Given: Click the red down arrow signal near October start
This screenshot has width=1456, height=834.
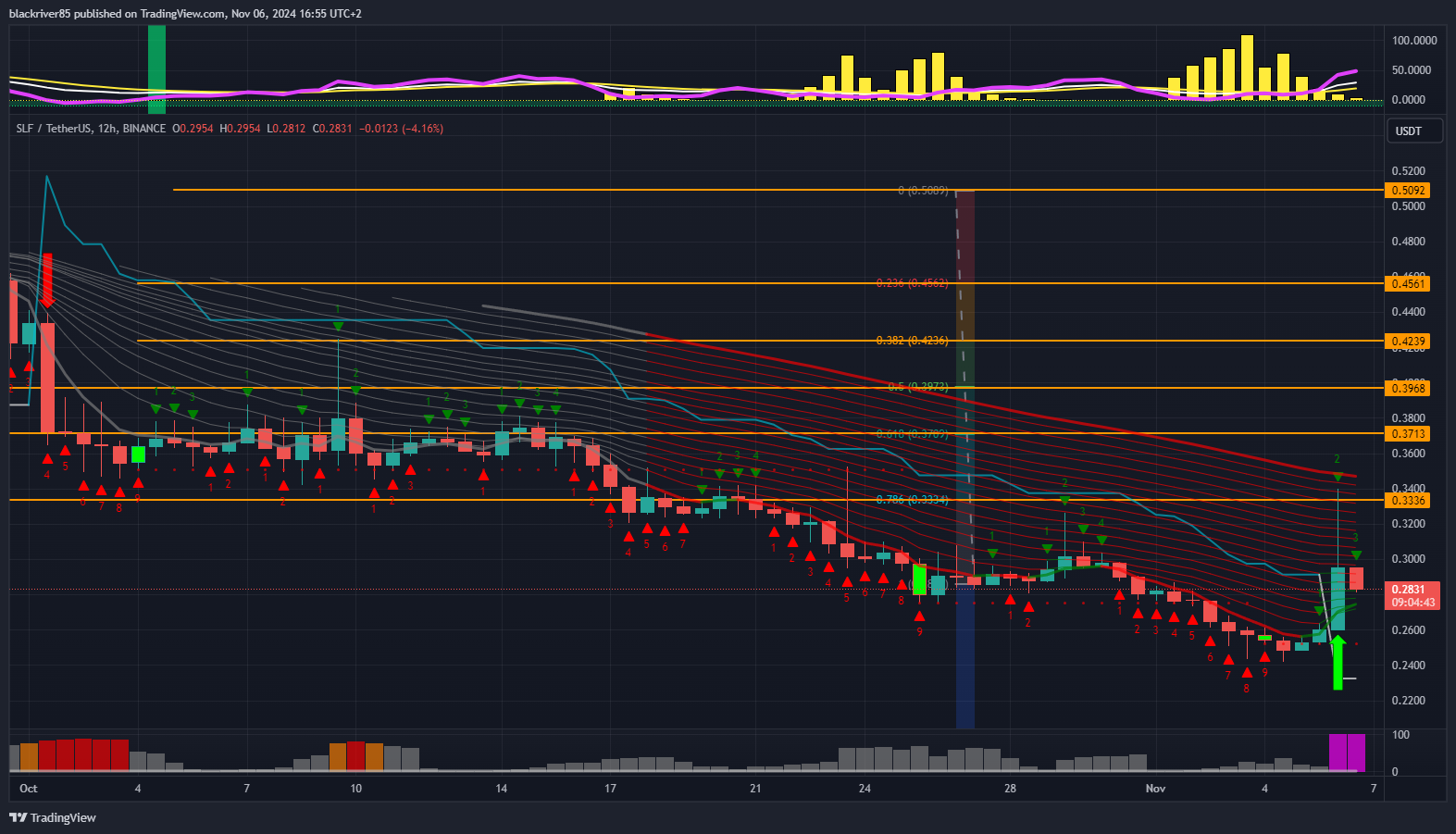Looking at the screenshot, I should tap(47, 280).
